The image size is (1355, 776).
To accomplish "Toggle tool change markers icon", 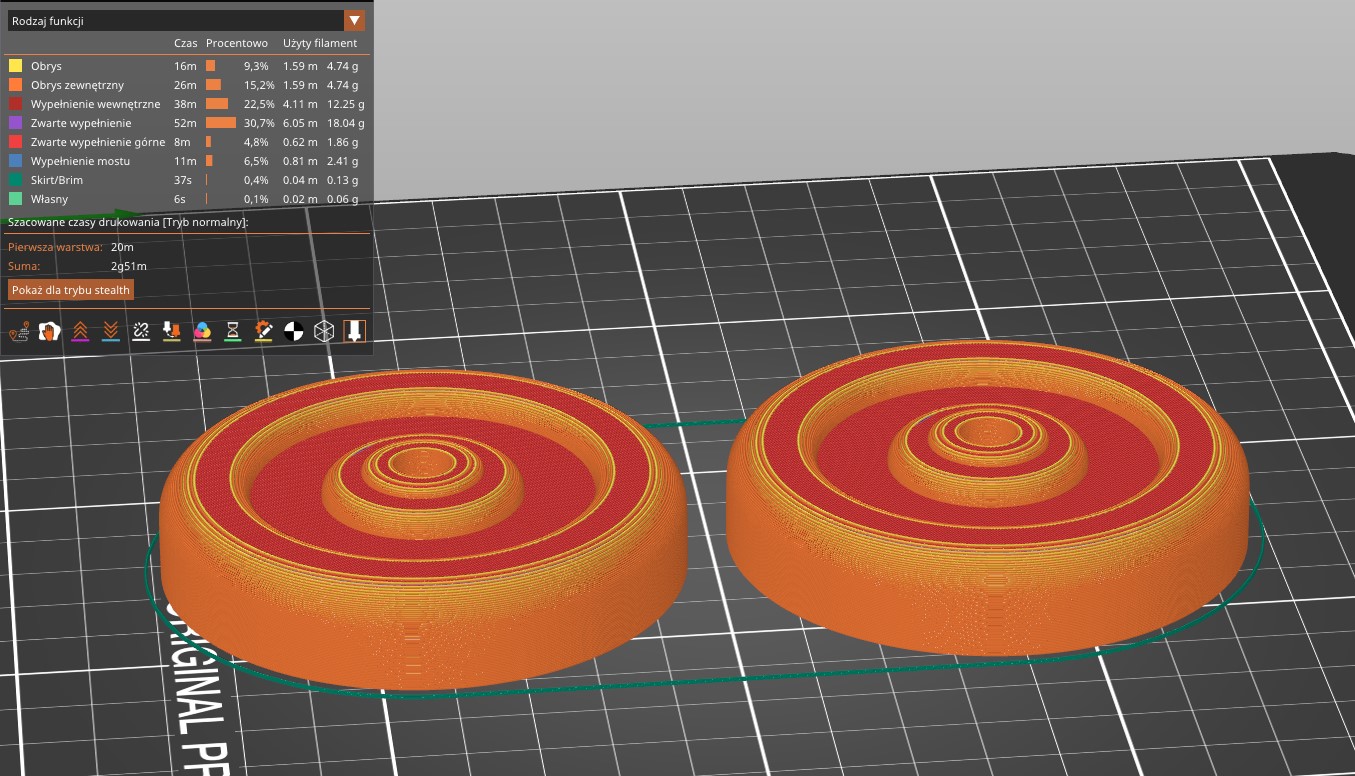I will pyautogui.click(x=172, y=331).
